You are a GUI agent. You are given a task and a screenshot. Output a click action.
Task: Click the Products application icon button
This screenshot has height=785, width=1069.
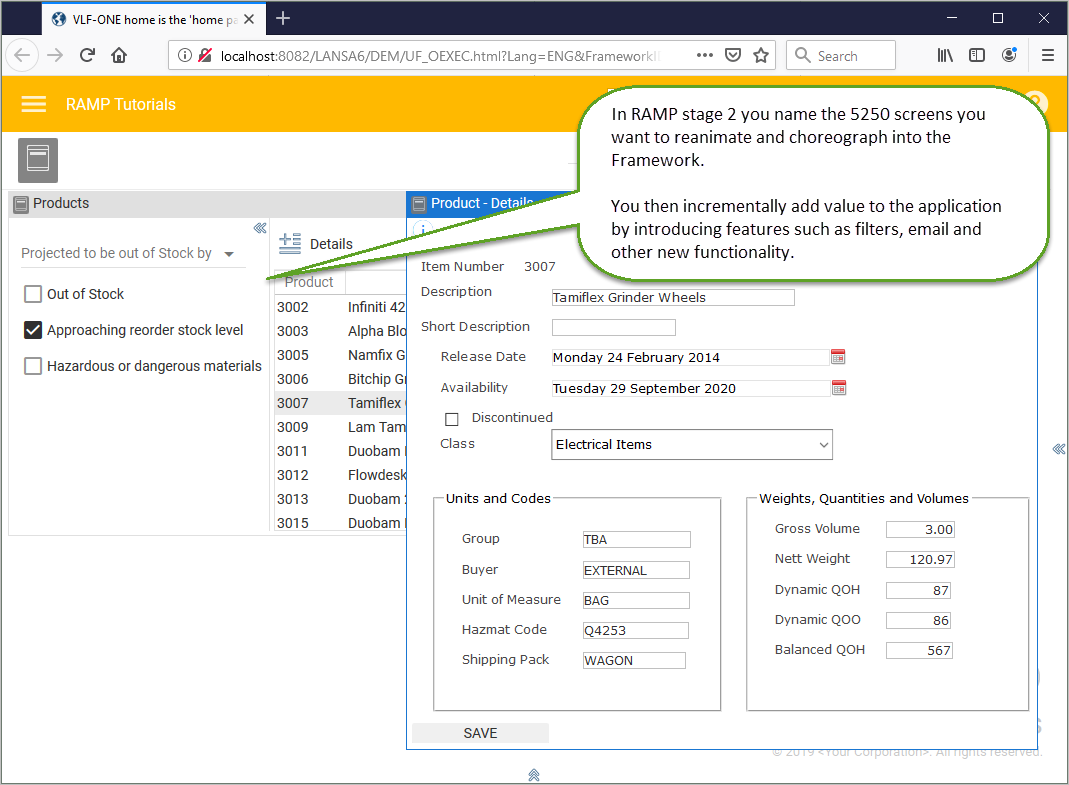click(x=37, y=160)
